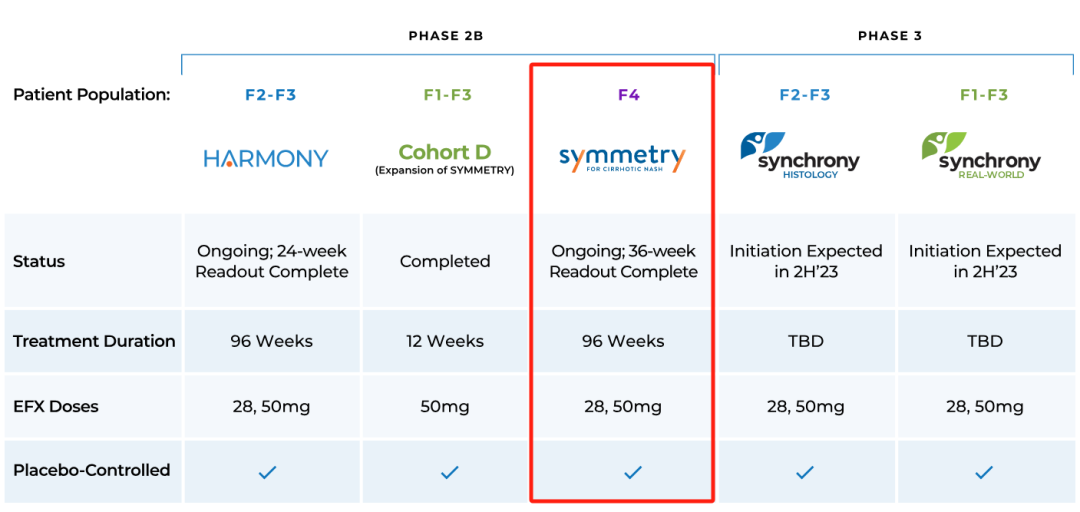Click placebo checkmark under Cohort D column
Viewport: 1080px width, 512px height.
click(x=450, y=472)
